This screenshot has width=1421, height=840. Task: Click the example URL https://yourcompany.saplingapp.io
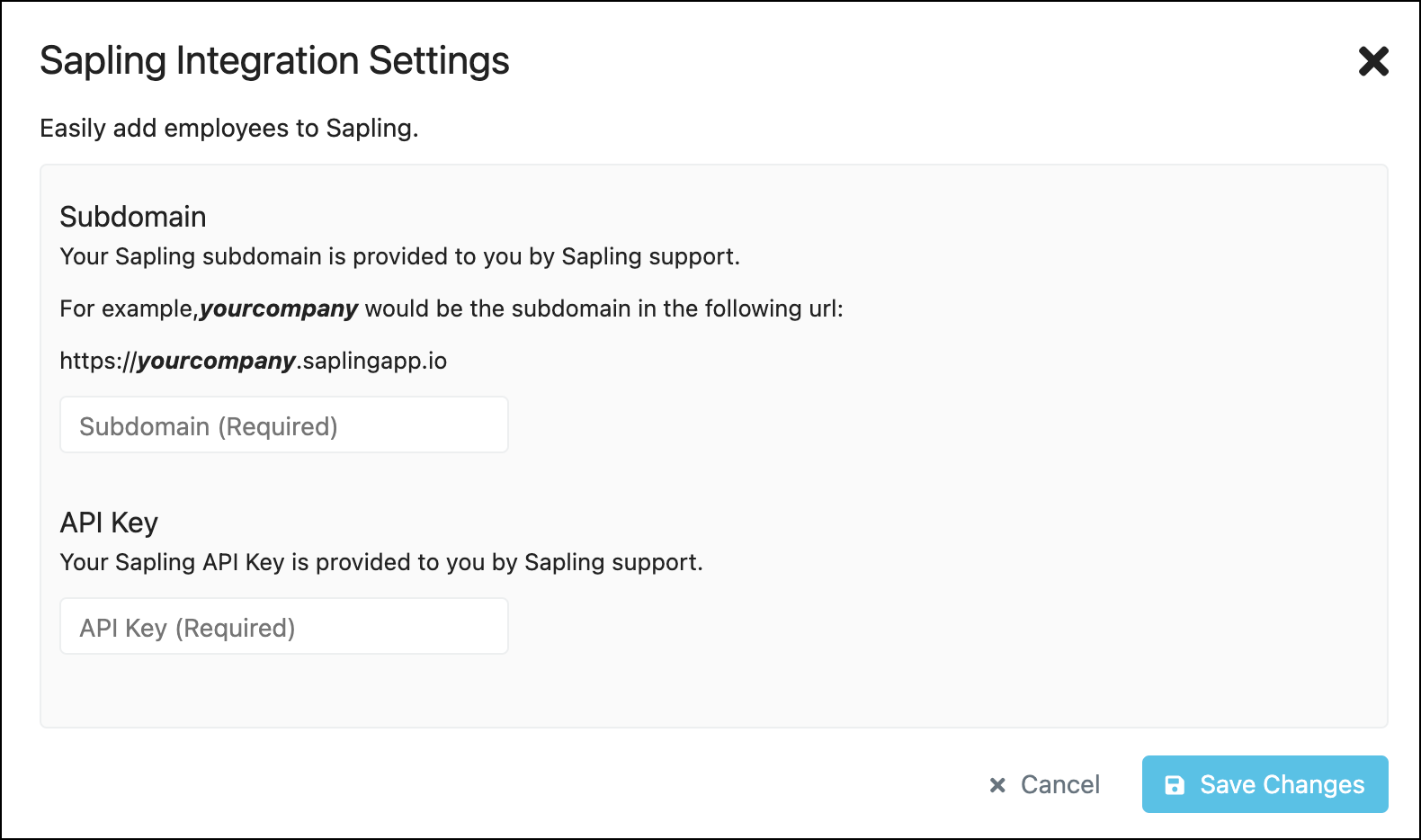tap(253, 361)
